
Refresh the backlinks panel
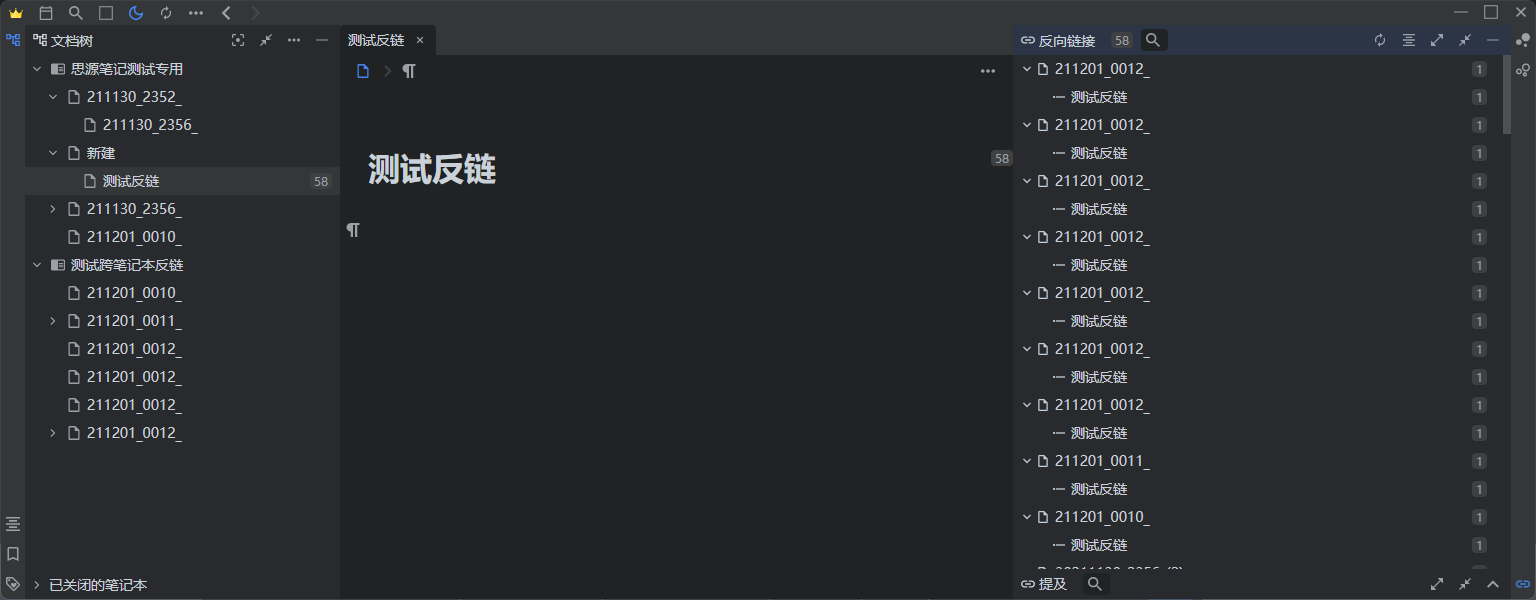pyautogui.click(x=1380, y=41)
